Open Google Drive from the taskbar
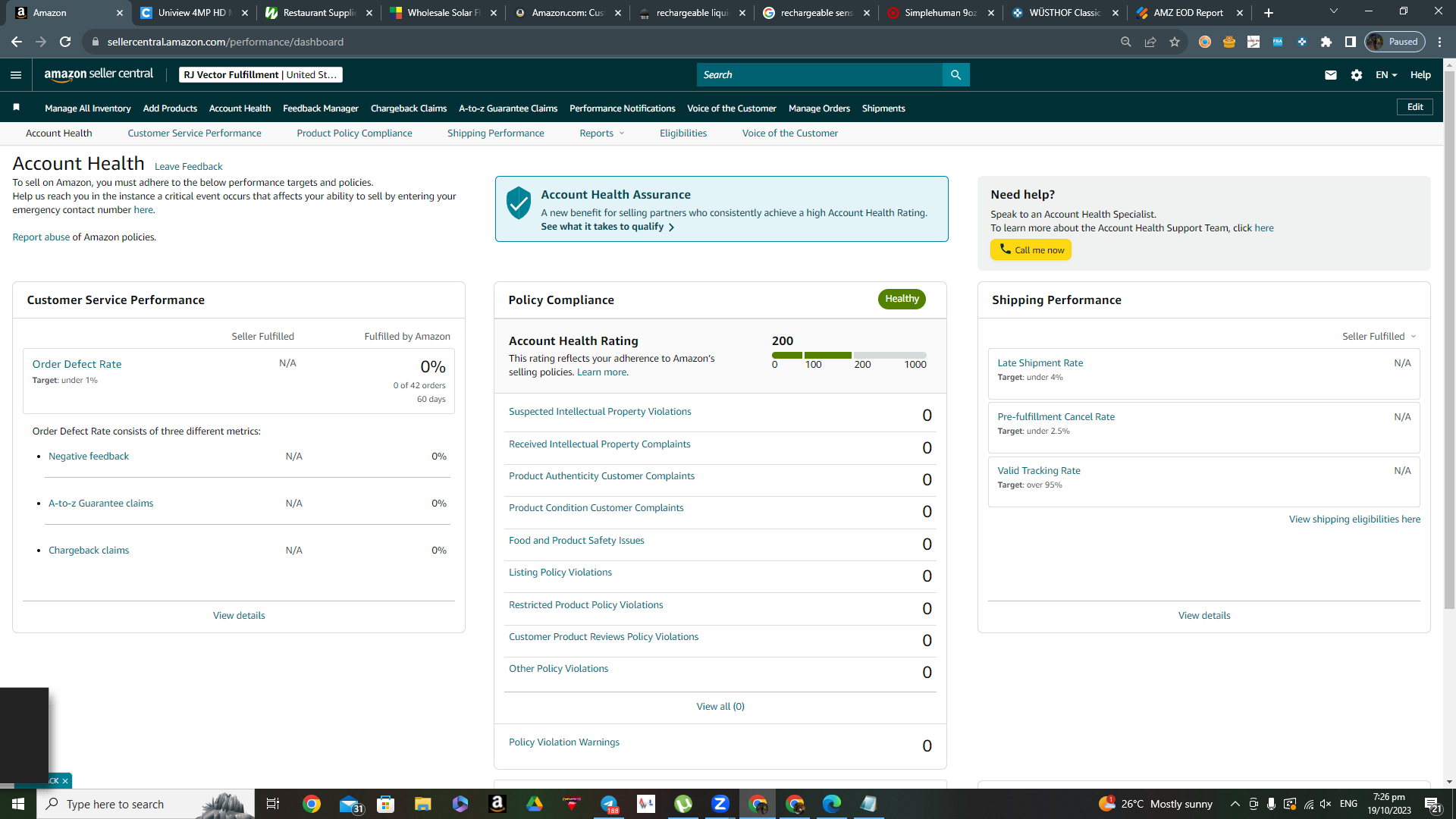 click(x=535, y=804)
